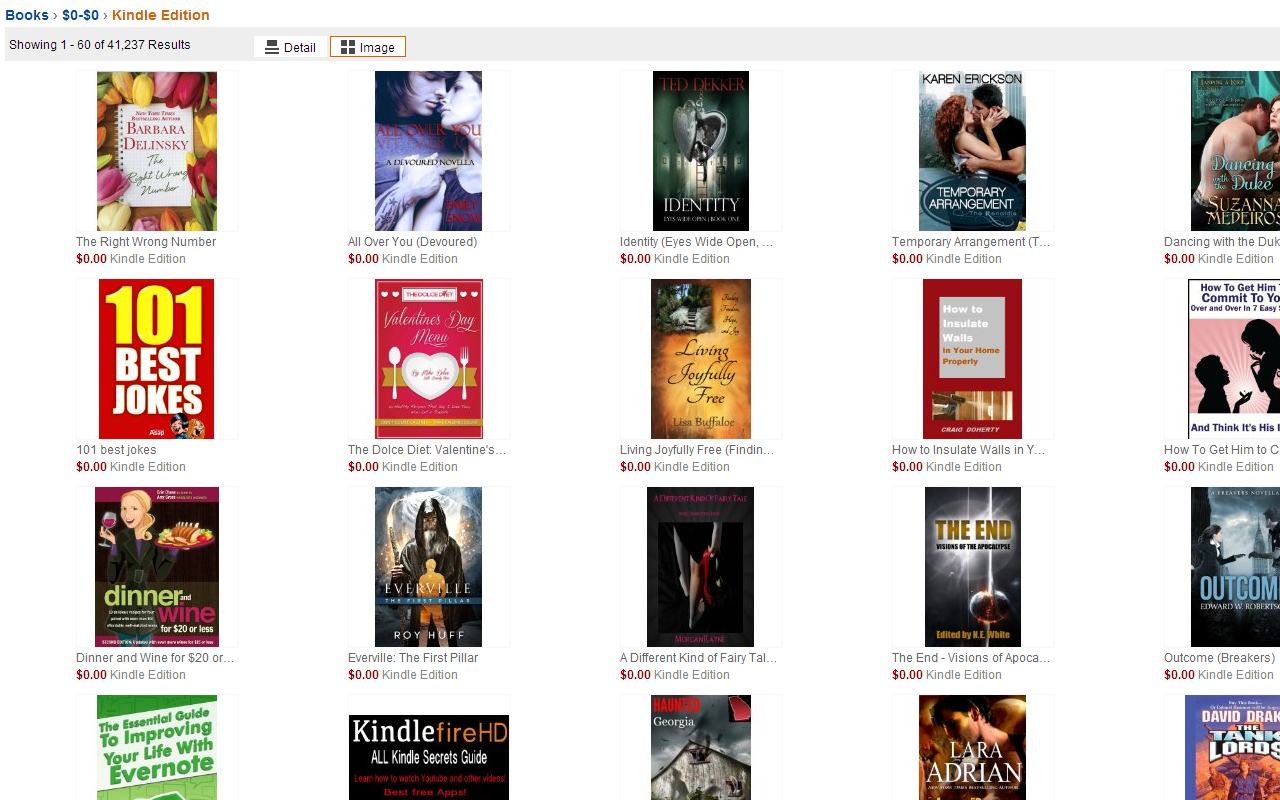Open the Books breadcrumb link
Image resolution: width=1280 pixels, height=800 pixels.
27,15
